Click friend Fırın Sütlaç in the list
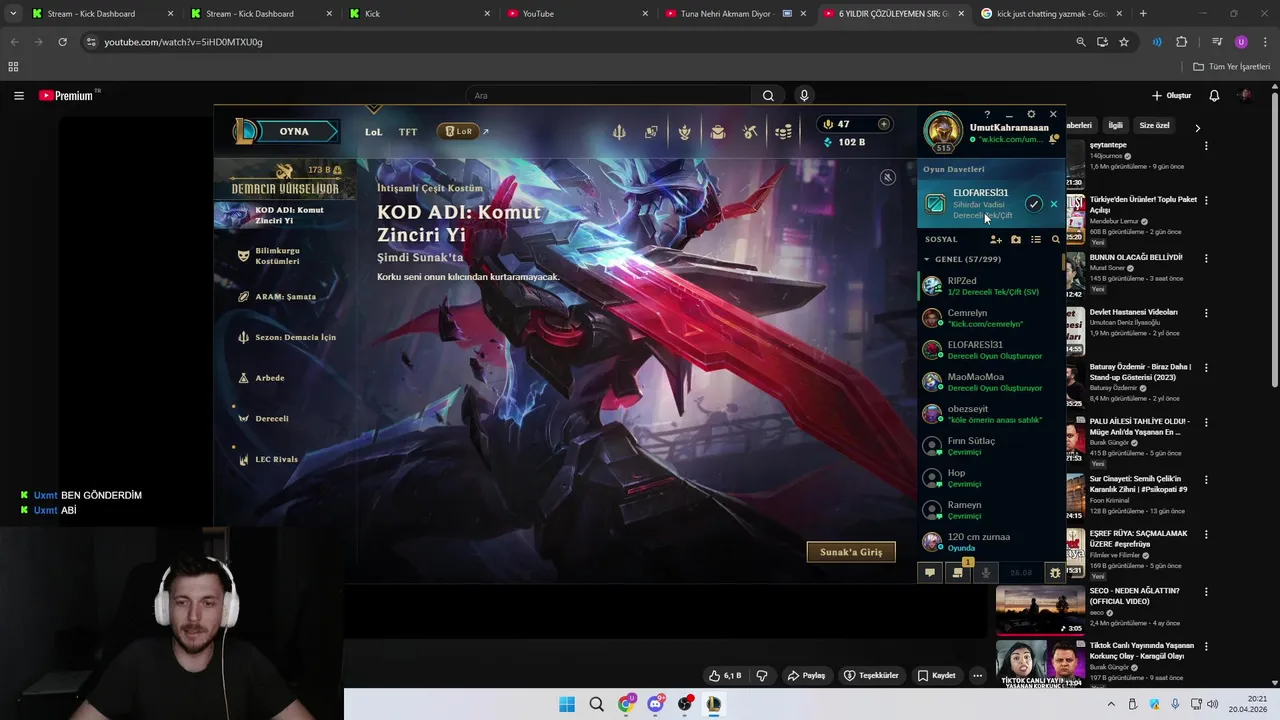This screenshot has height=720, width=1280. click(x=990, y=446)
